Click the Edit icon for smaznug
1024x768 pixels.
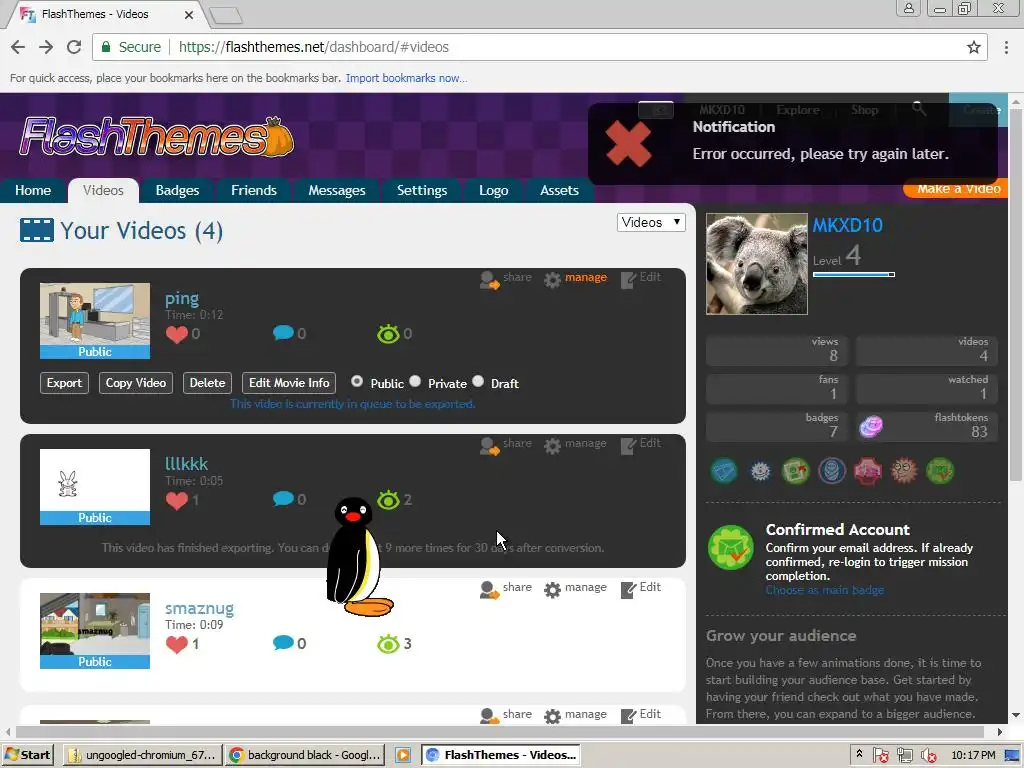[x=628, y=590]
